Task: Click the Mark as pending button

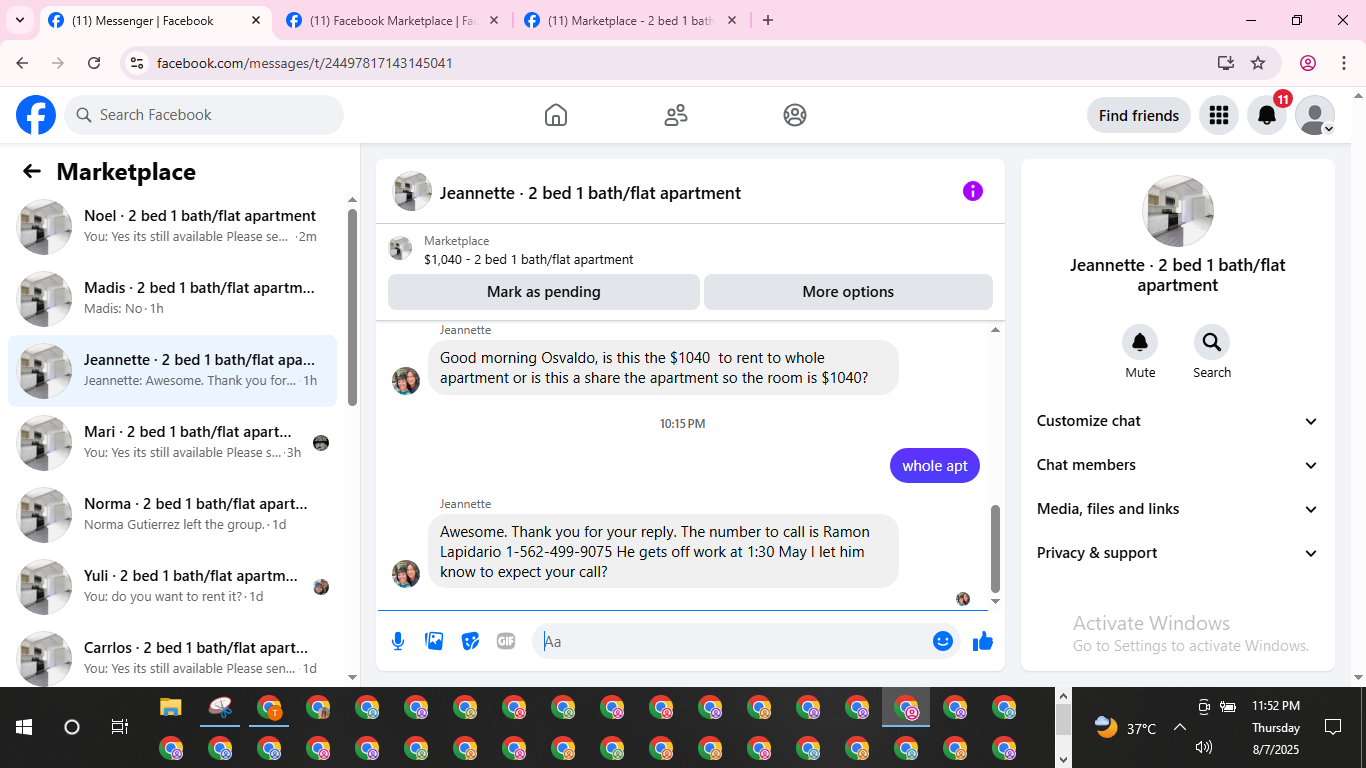Action: click(x=544, y=292)
